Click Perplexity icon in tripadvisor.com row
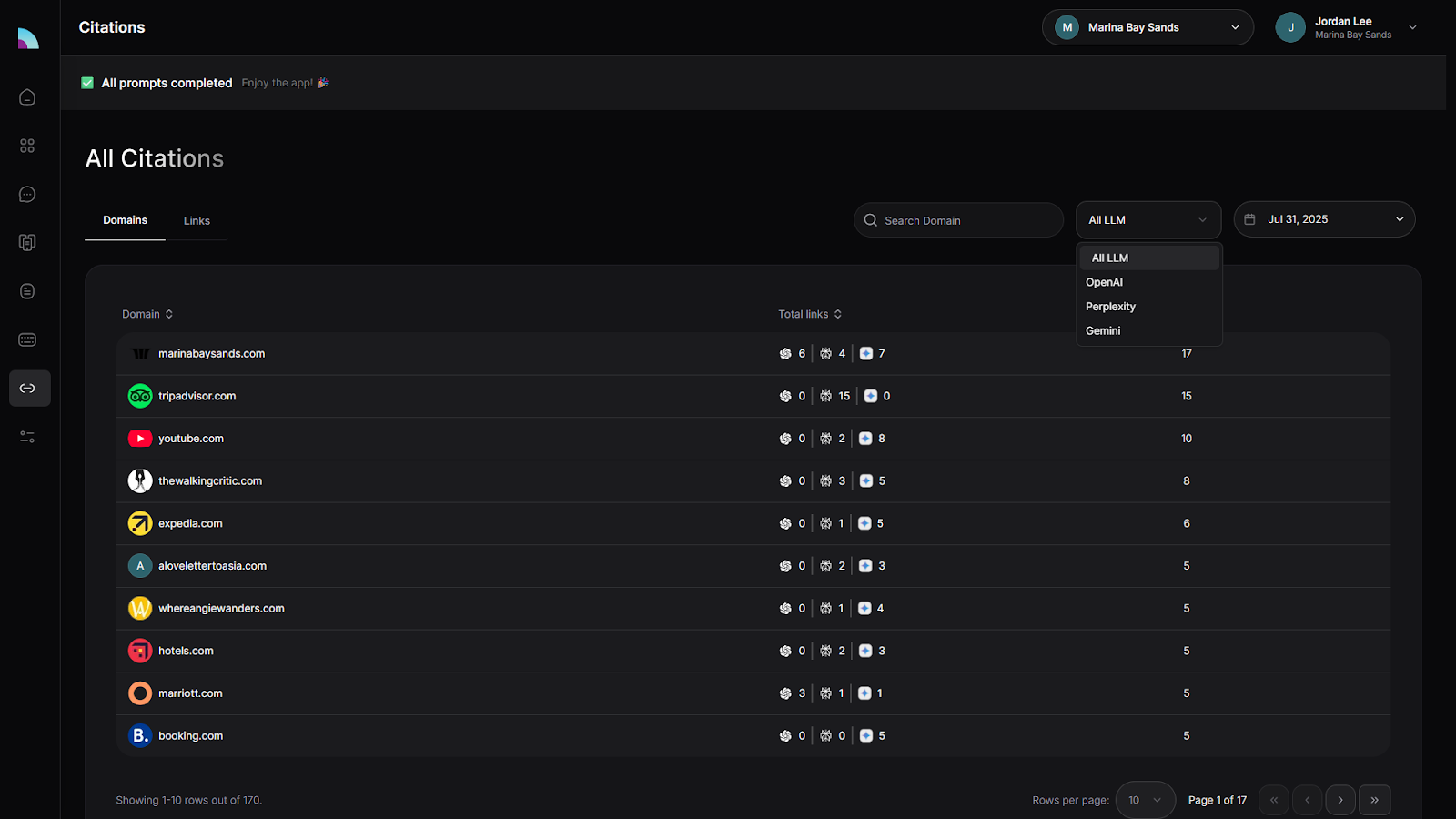Image resolution: width=1456 pixels, height=819 pixels. [826, 396]
